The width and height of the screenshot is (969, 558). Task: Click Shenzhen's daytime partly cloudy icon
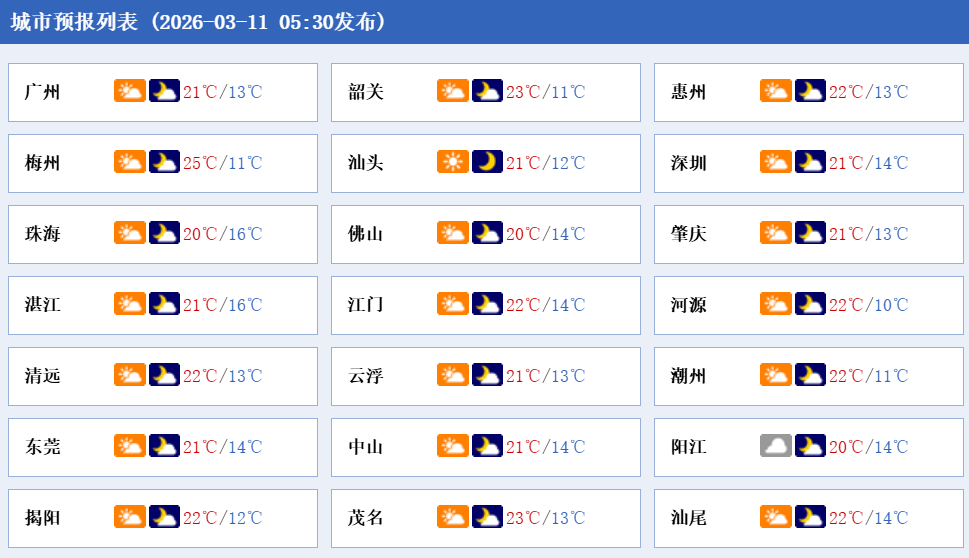coord(776,163)
